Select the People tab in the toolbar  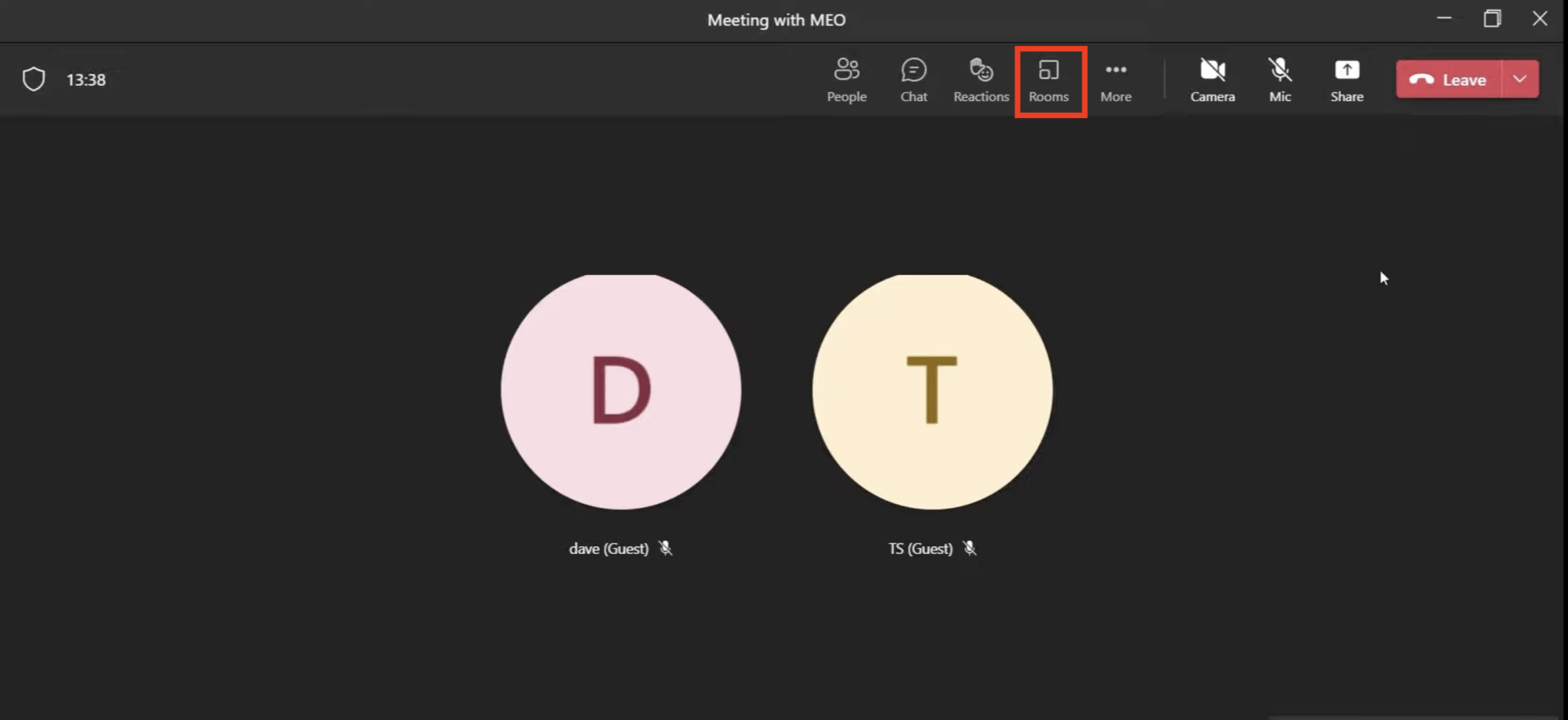846,79
